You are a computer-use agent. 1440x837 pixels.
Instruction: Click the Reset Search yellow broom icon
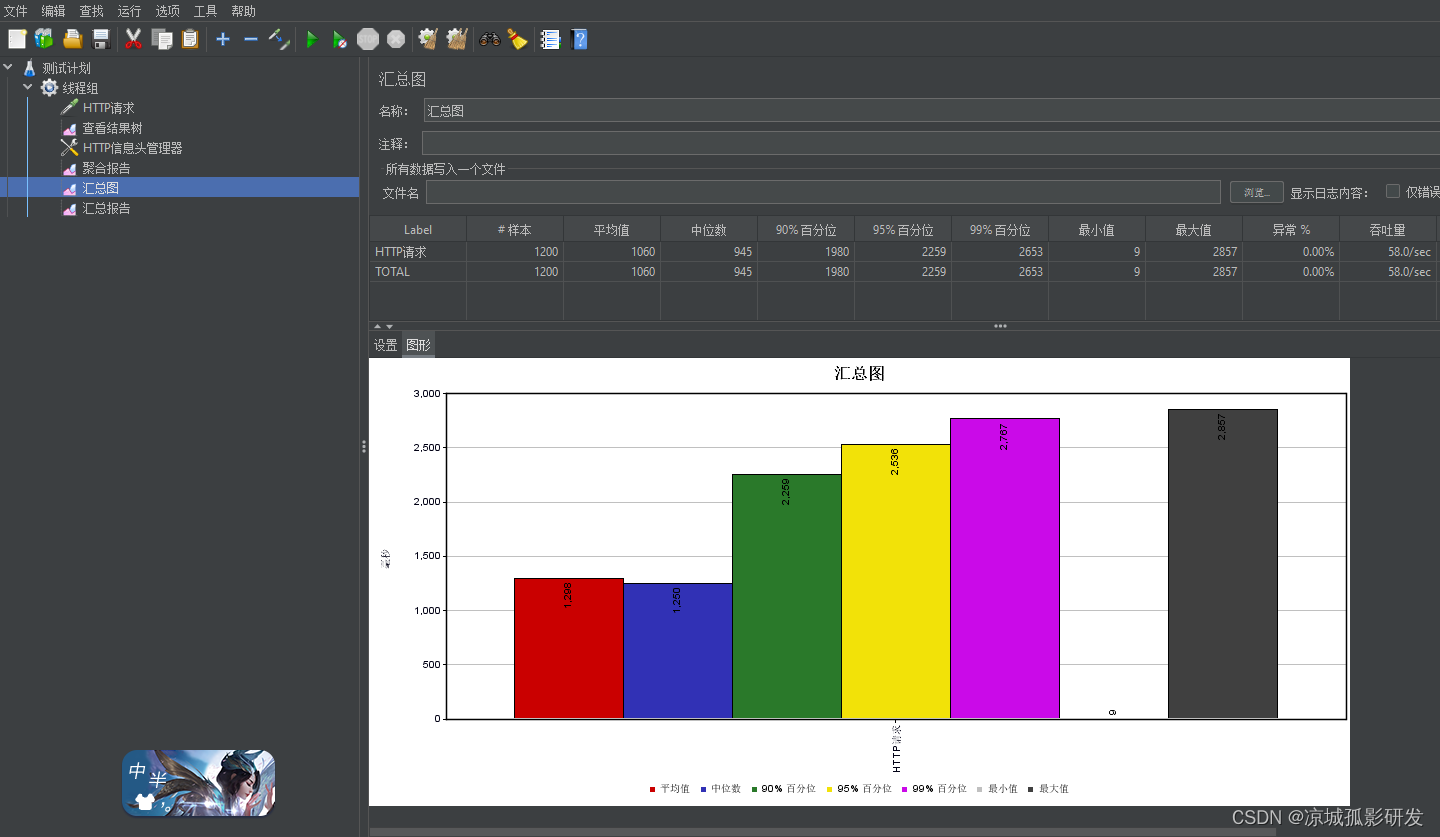(x=517, y=39)
